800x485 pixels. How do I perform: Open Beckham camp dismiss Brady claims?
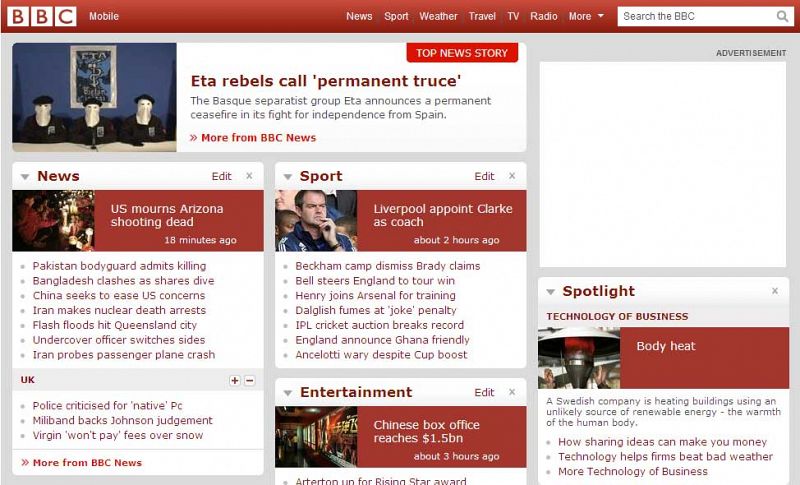388,266
